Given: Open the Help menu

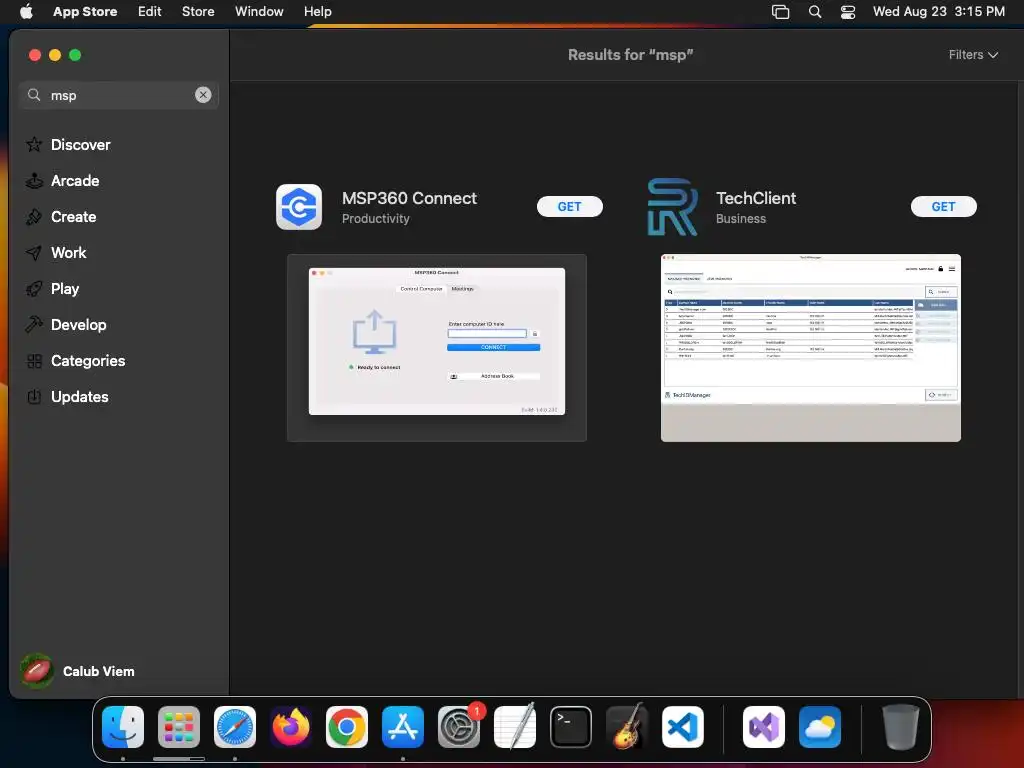Looking at the screenshot, I should click(x=317, y=11).
